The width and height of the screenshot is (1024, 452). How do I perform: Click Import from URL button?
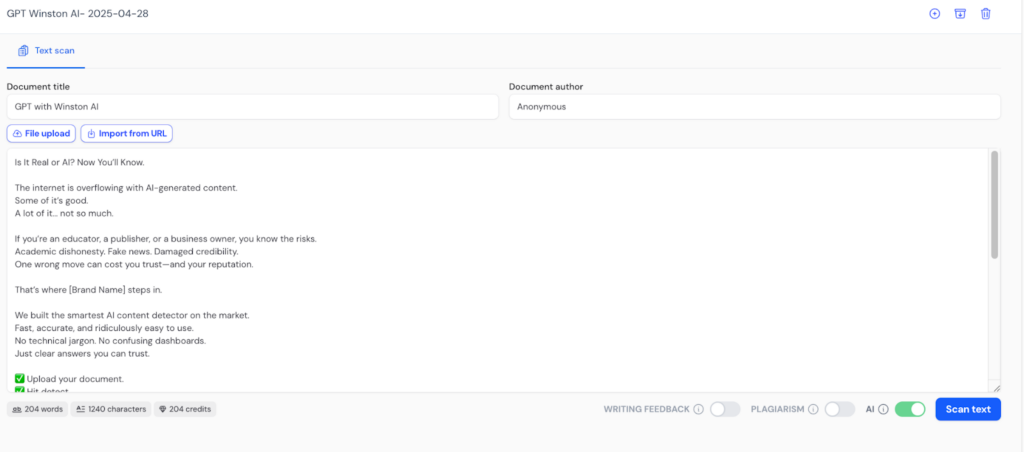(x=127, y=133)
